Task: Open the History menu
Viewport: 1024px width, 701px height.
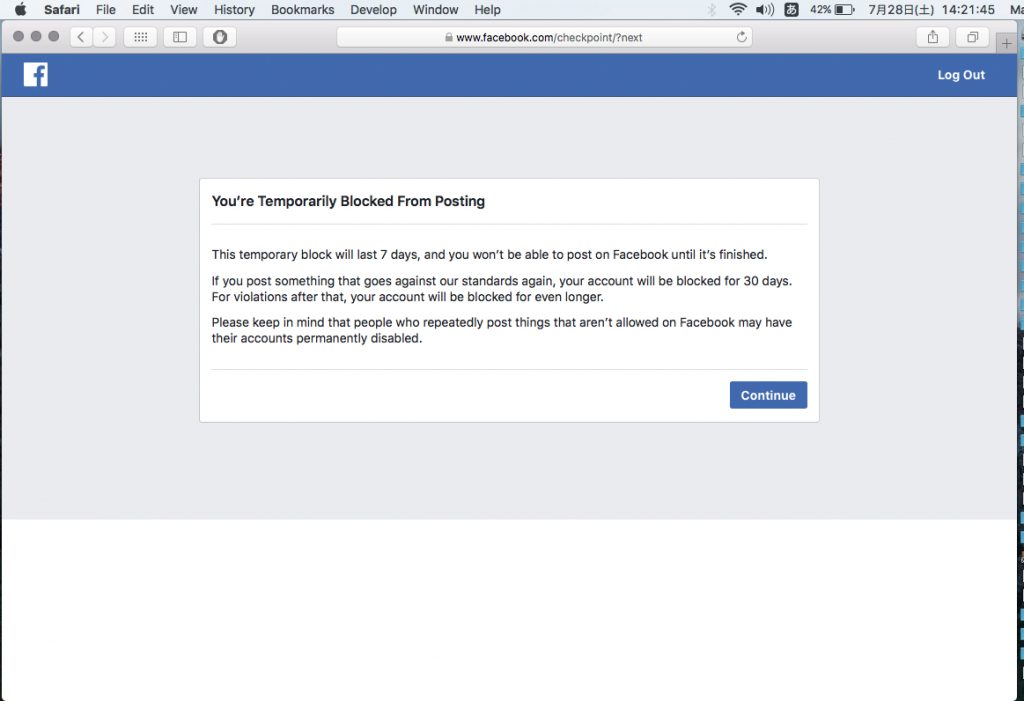Action: [x=234, y=10]
